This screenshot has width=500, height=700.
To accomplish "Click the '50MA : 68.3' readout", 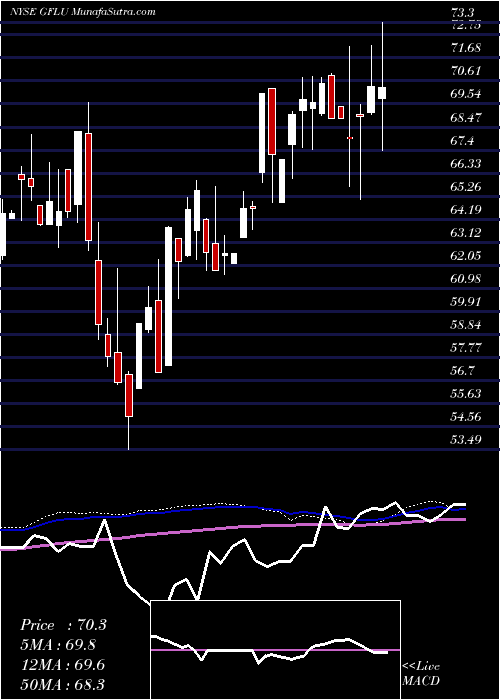I will (62, 684).
